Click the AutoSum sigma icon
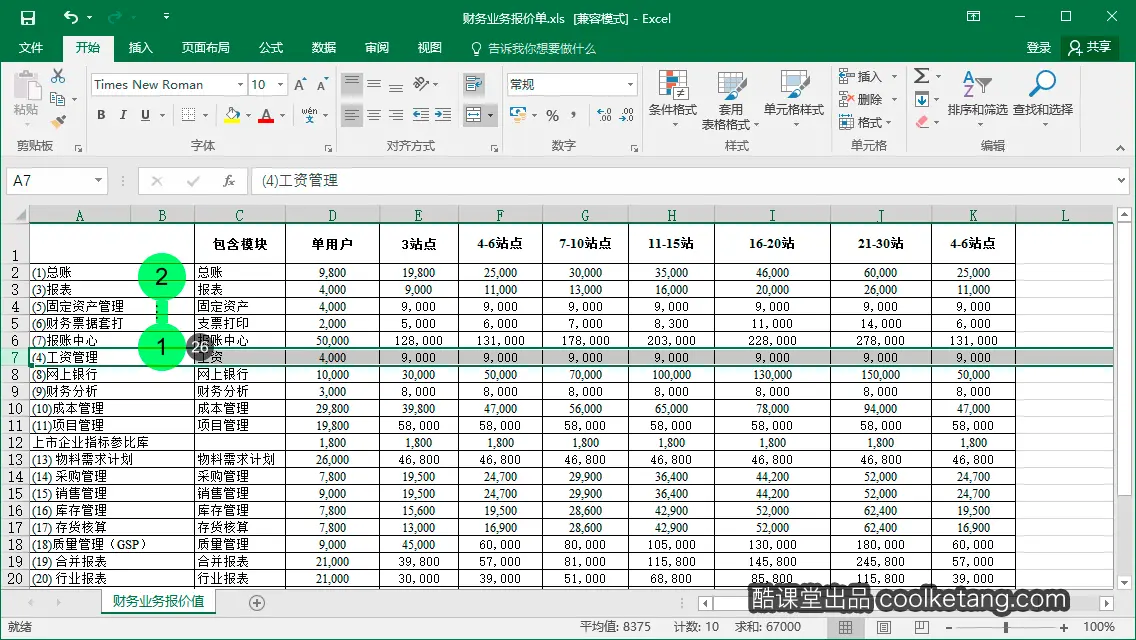 (x=922, y=75)
